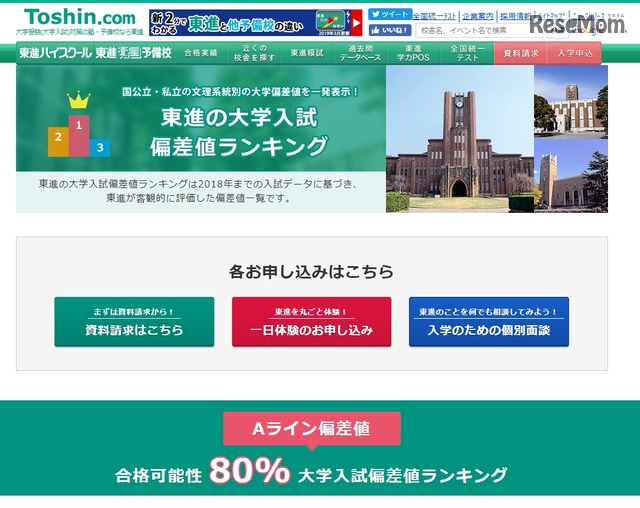Click blue 入学のための個別面談 button

tap(489, 322)
